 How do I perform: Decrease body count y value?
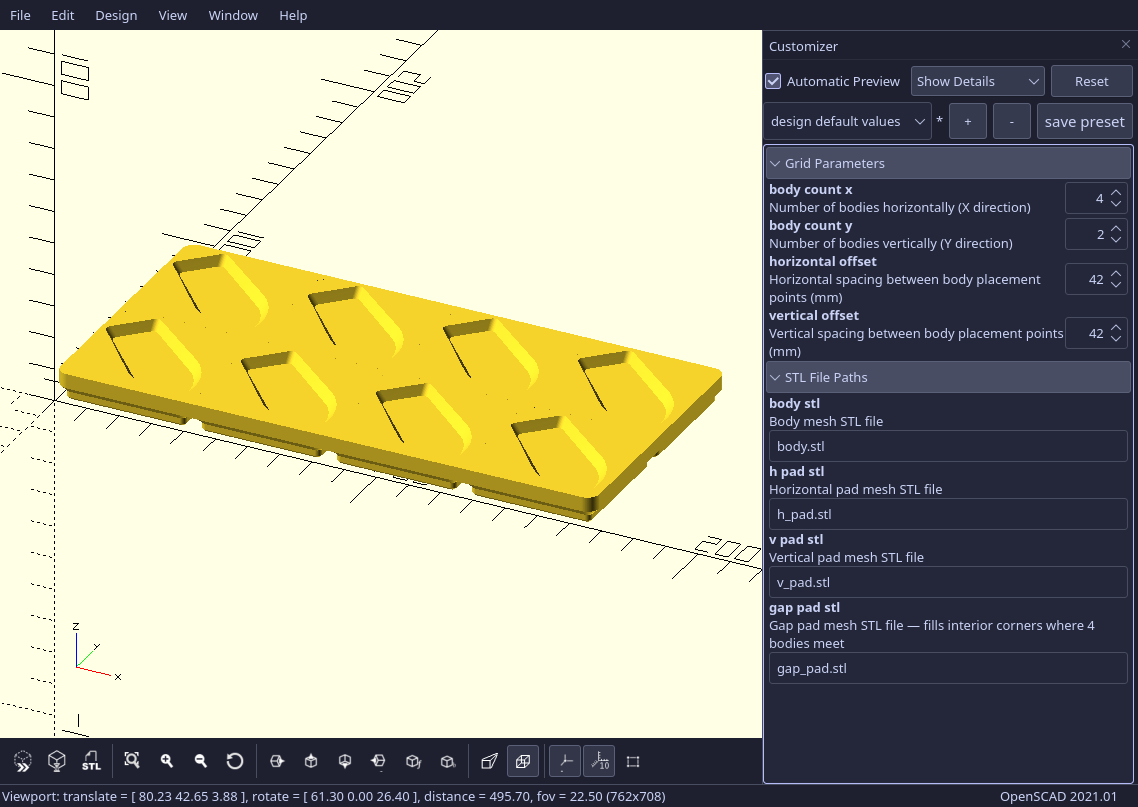[1116, 240]
